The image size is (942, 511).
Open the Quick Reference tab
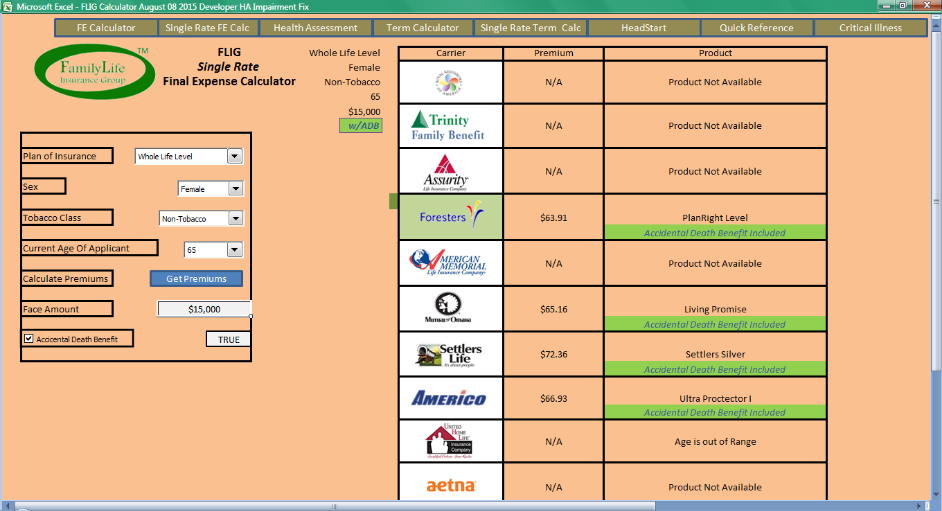point(756,28)
